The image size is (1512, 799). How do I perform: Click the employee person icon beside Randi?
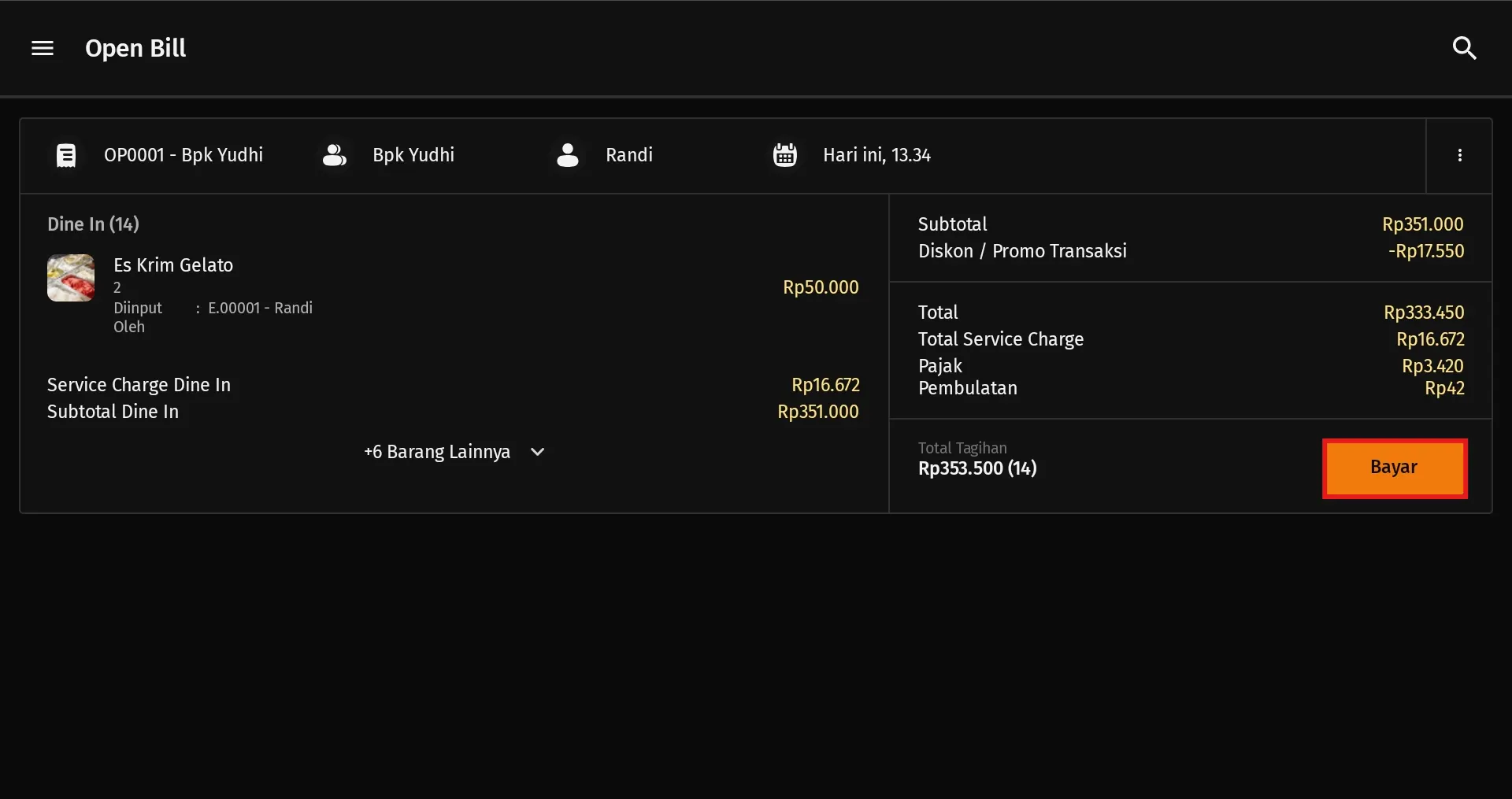(x=567, y=155)
